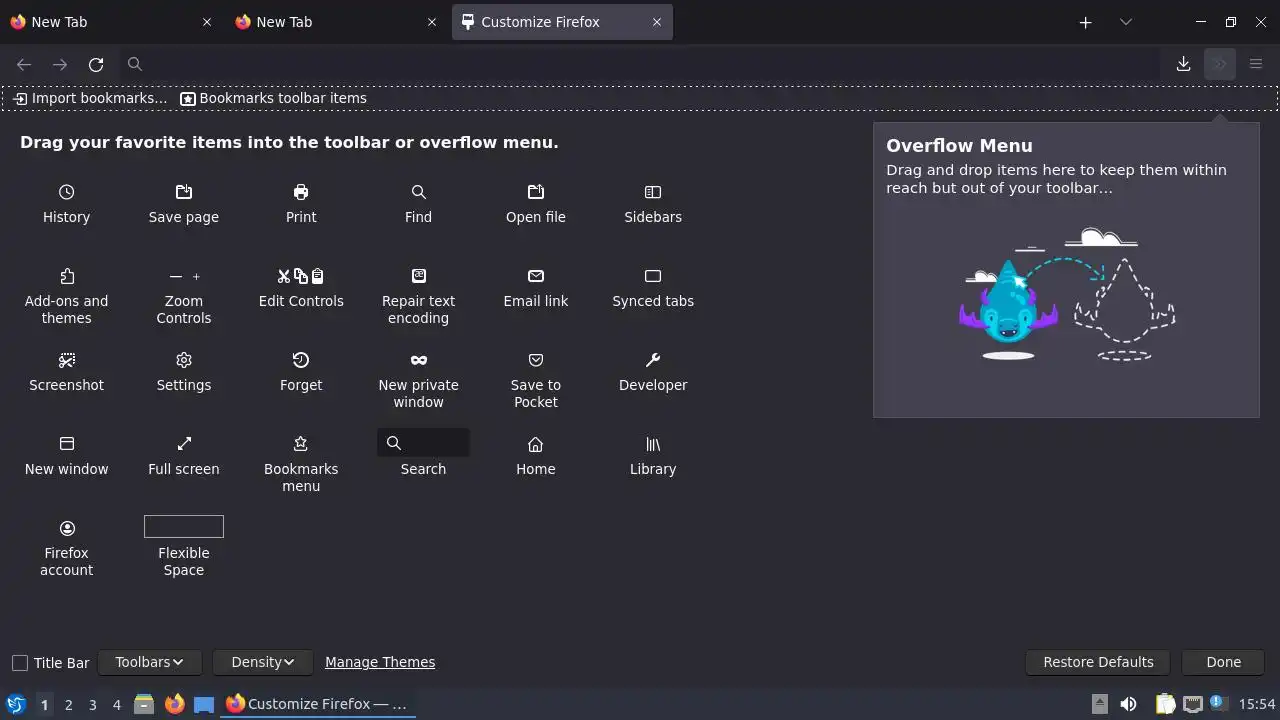Select the Forget icon

coord(301,360)
